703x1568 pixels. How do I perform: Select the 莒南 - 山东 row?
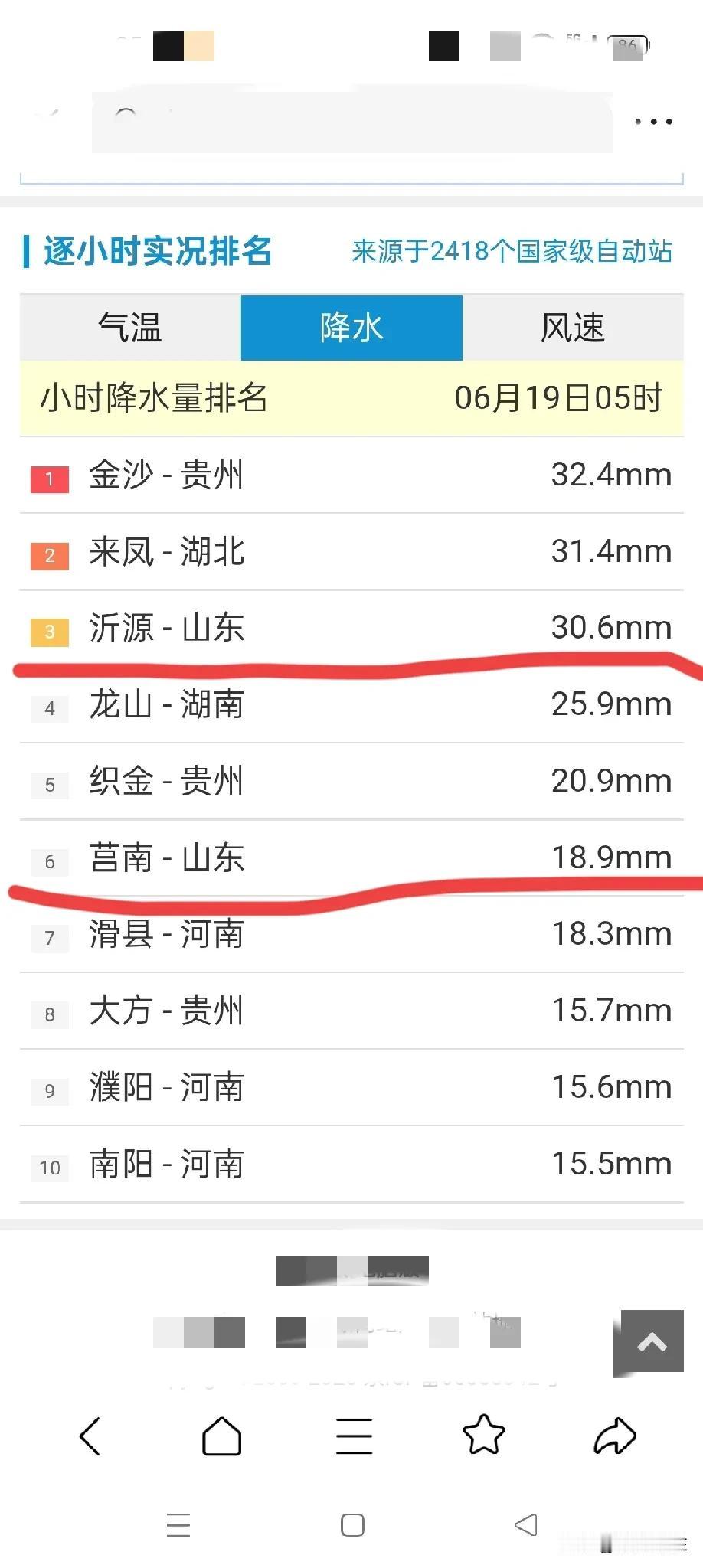pos(351,858)
